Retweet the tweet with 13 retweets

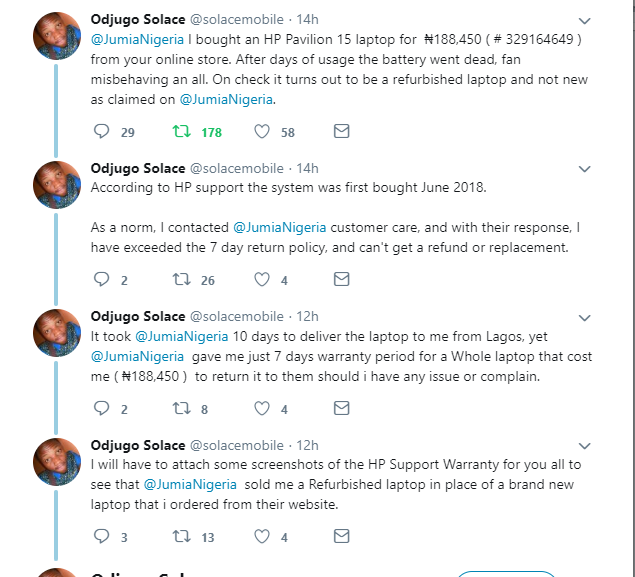[x=181, y=537]
